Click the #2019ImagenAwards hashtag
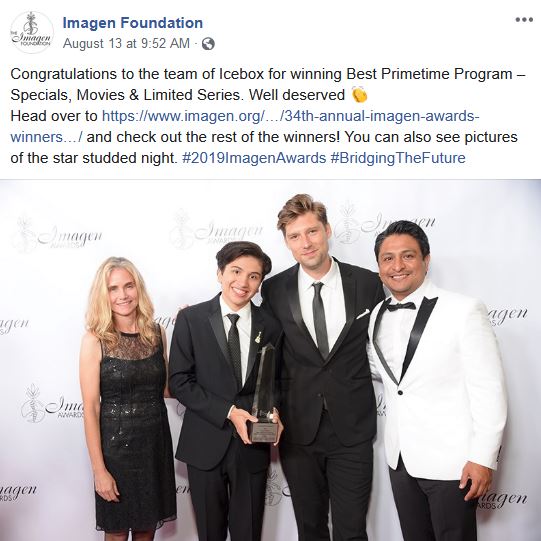The height and width of the screenshot is (541, 541). click(x=254, y=158)
